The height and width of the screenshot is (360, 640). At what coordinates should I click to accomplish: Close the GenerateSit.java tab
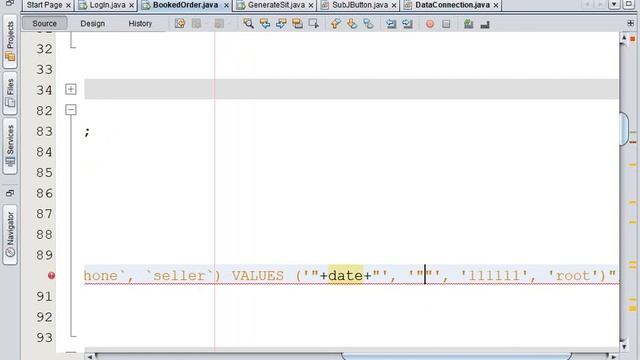[311, 5]
